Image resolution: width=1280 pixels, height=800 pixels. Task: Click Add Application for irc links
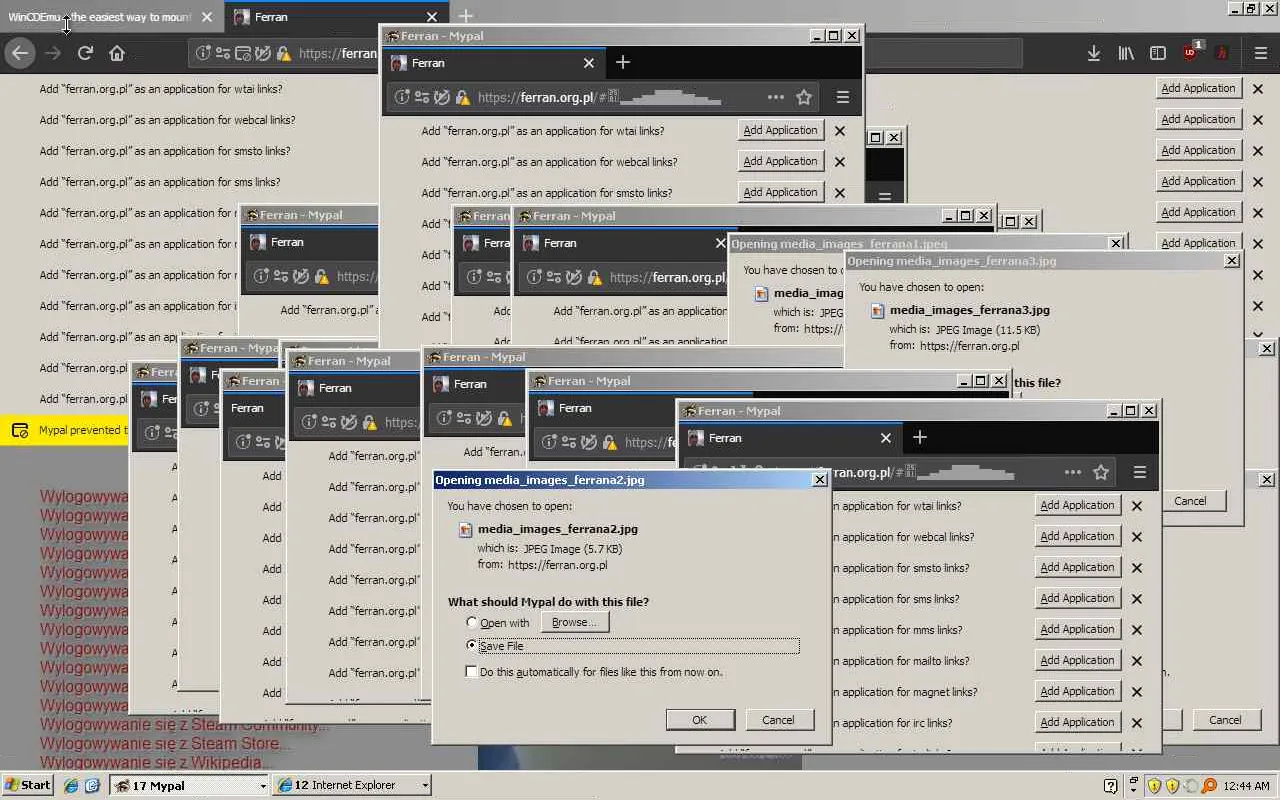1077,722
